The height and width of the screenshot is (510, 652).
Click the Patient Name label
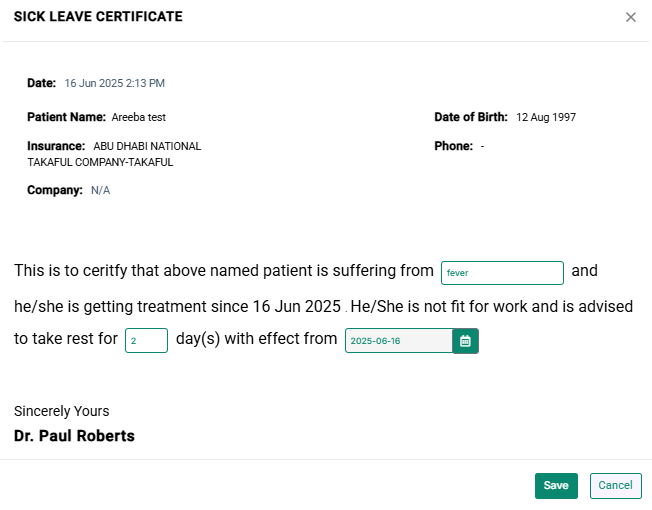[x=67, y=117]
